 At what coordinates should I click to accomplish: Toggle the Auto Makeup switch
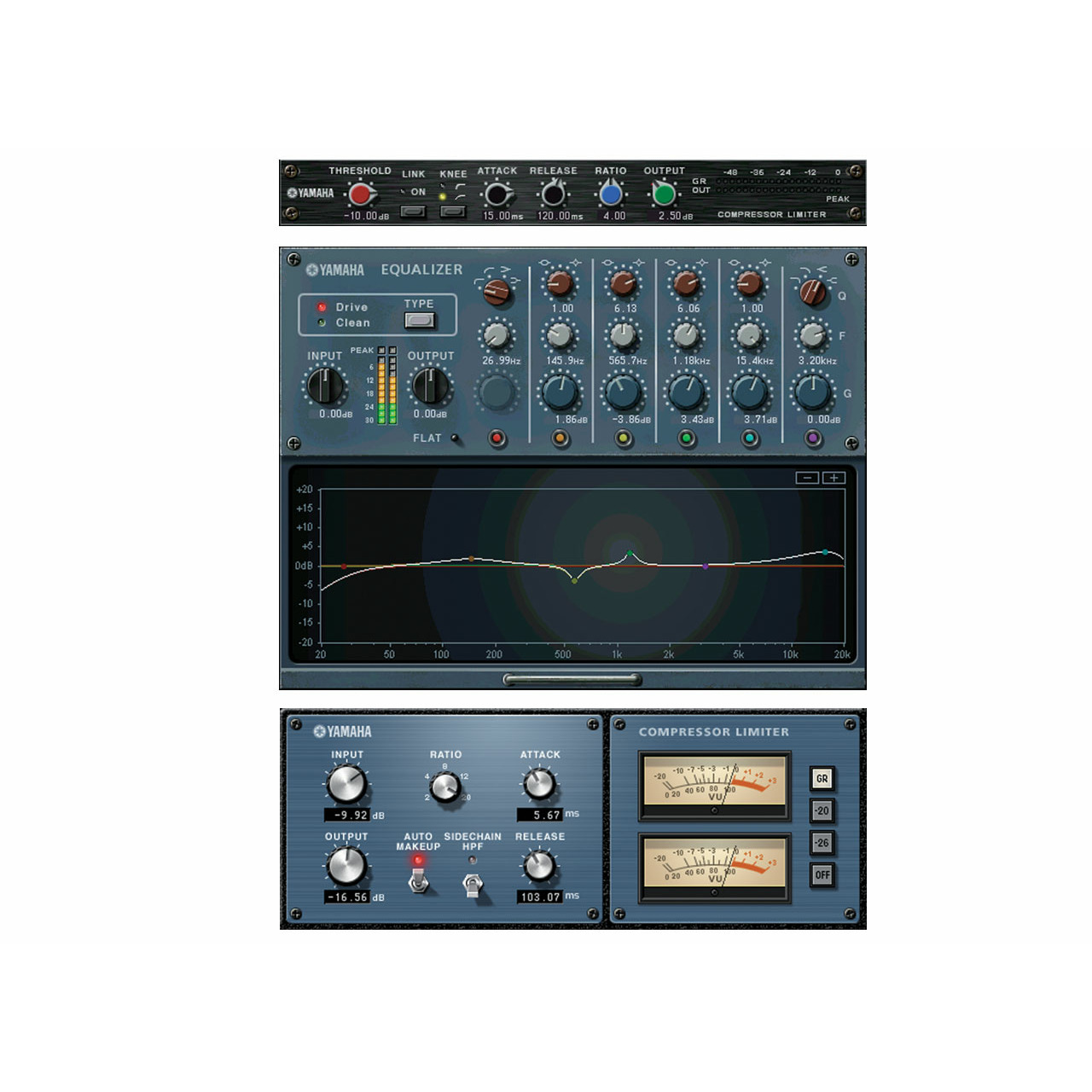click(418, 882)
